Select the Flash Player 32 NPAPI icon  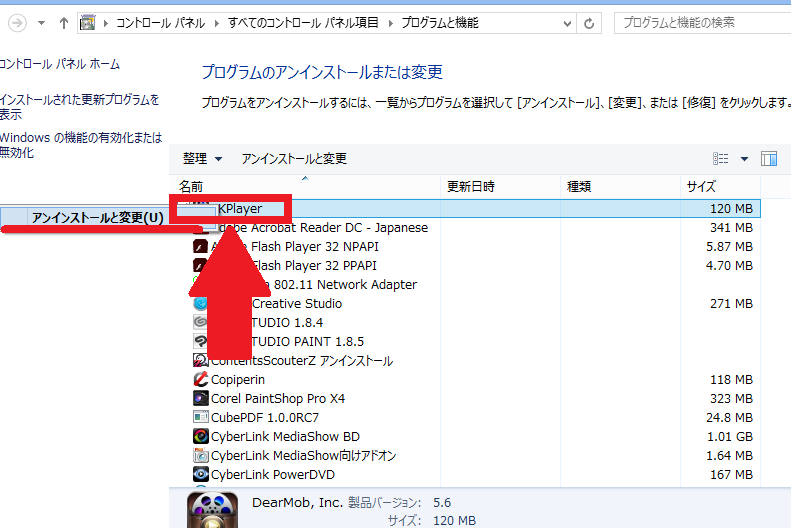[x=200, y=247]
